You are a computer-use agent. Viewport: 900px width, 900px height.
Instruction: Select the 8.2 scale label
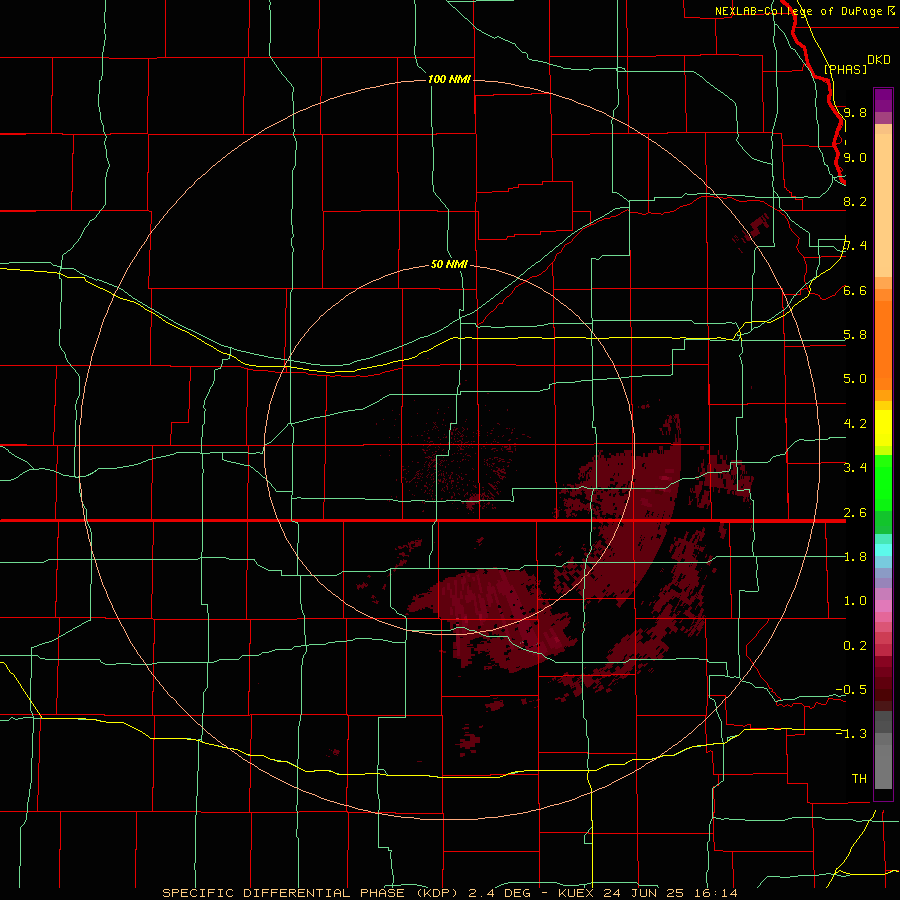click(x=855, y=201)
